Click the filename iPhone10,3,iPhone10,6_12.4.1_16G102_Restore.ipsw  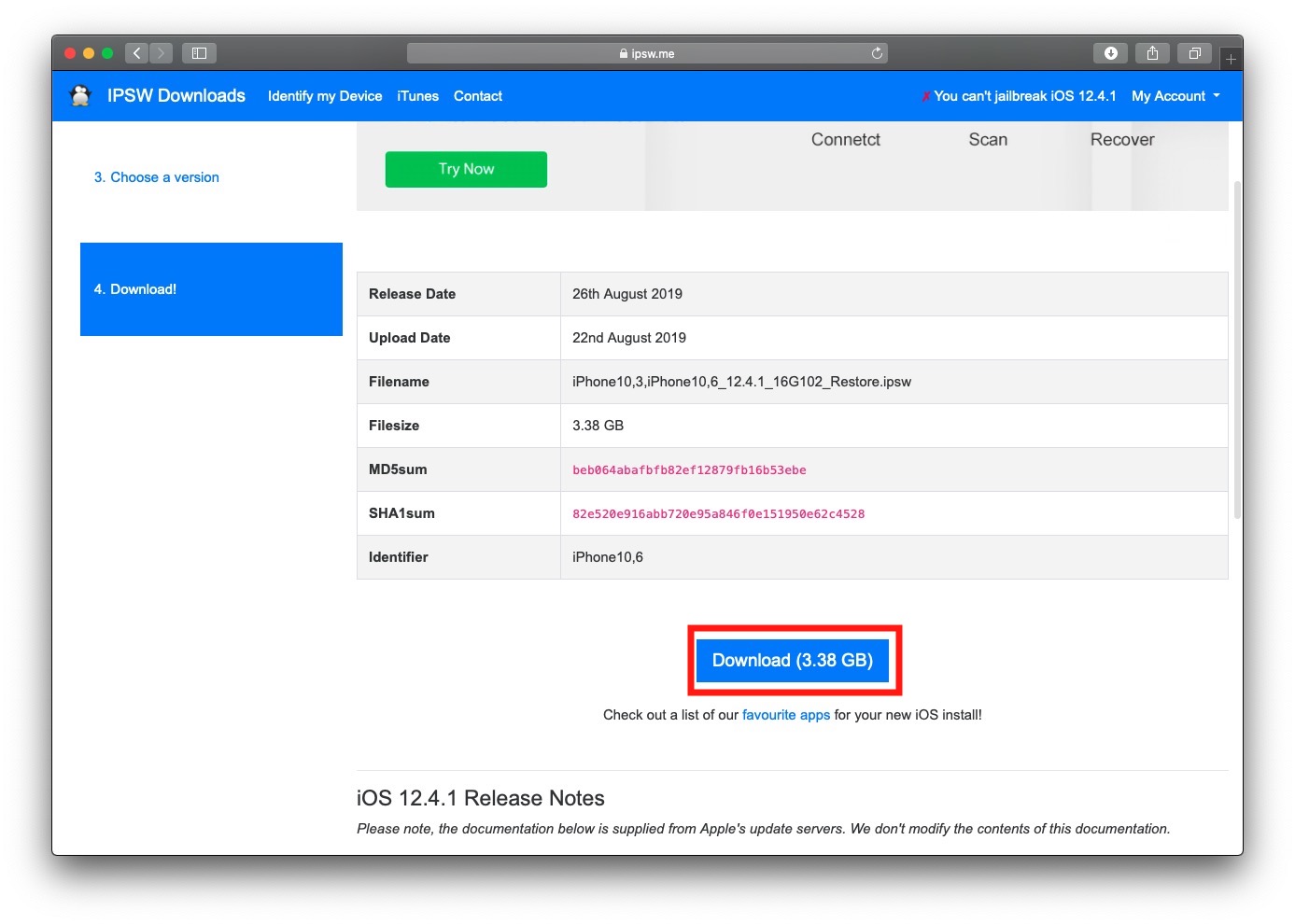[741, 382]
